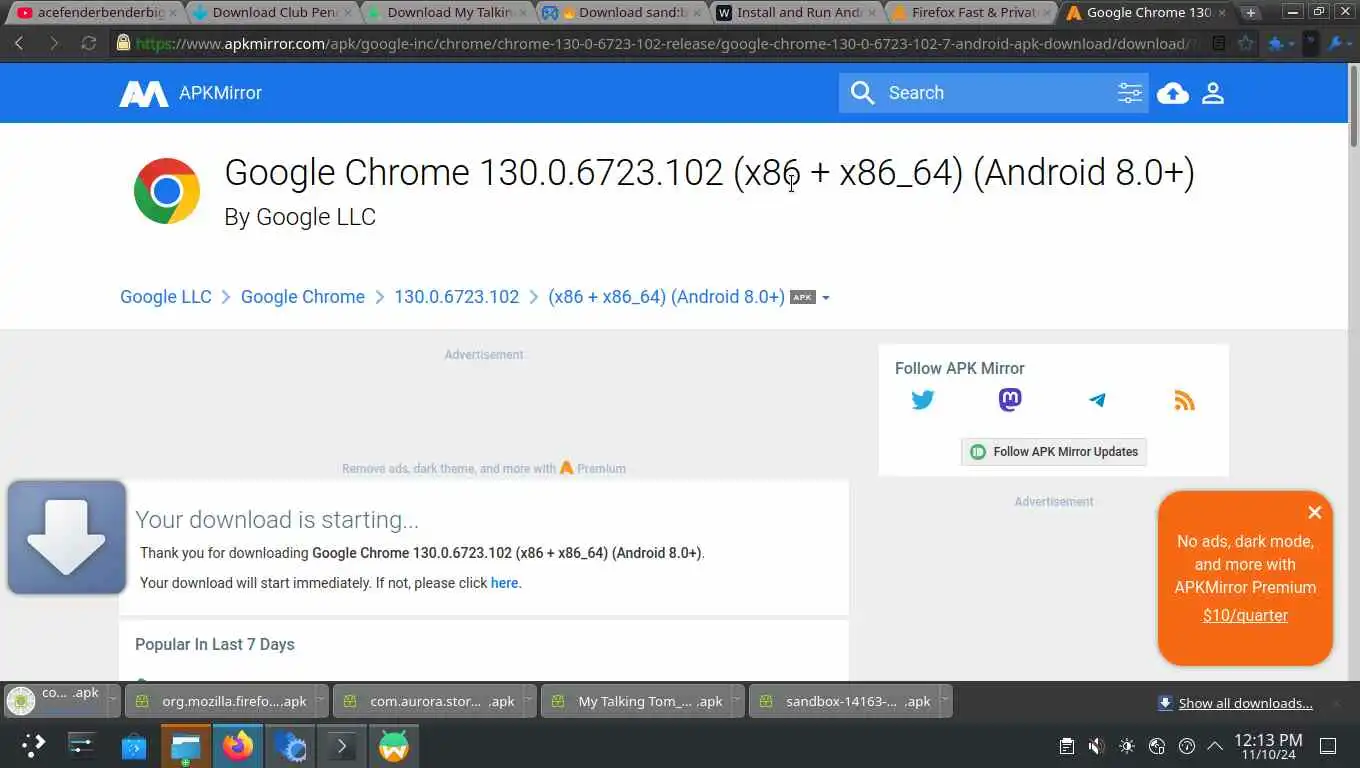The height and width of the screenshot is (768, 1360).
Task: Click the search input field
Action: pyautogui.click(x=995, y=93)
